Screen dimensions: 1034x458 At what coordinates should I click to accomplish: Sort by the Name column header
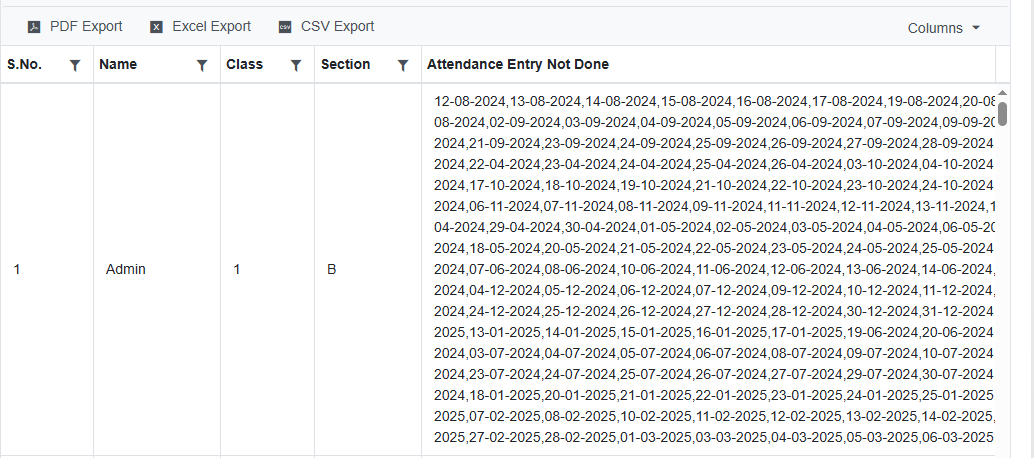click(x=118, y=65)
